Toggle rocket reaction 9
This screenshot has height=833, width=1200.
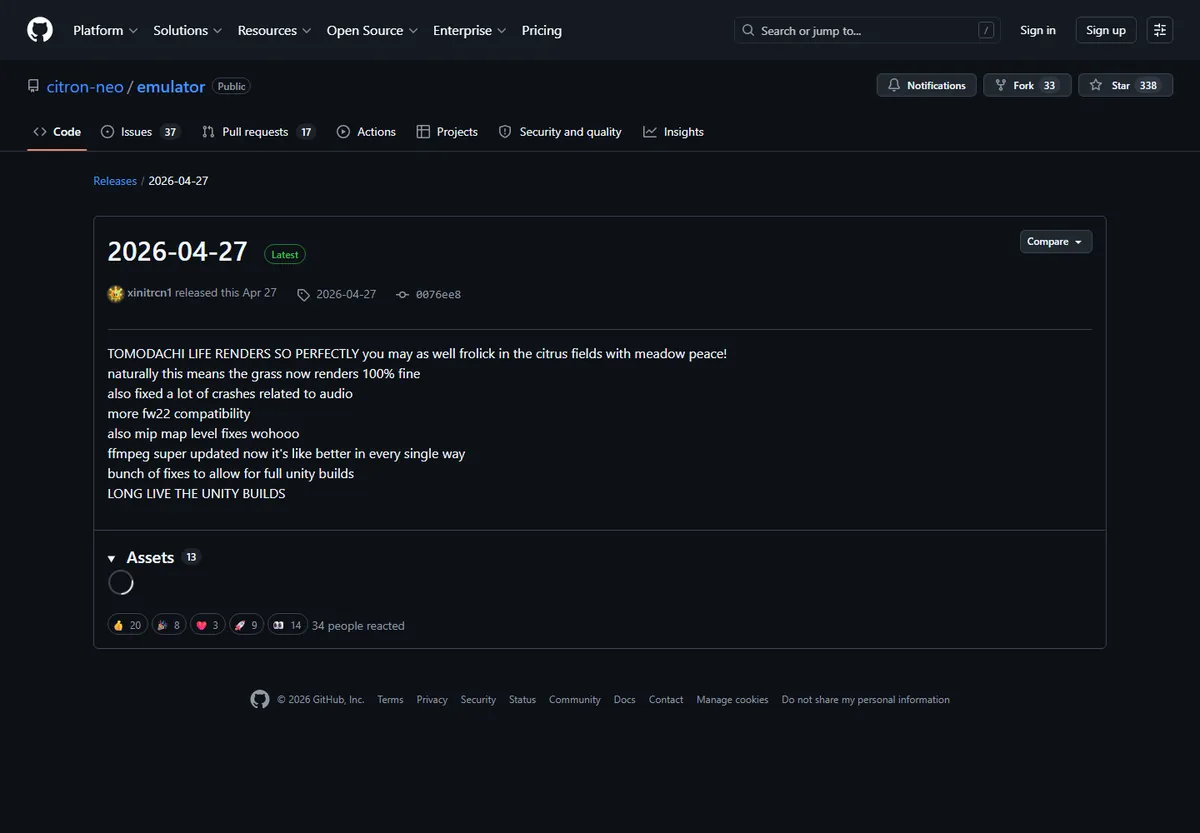click(246, 625)
